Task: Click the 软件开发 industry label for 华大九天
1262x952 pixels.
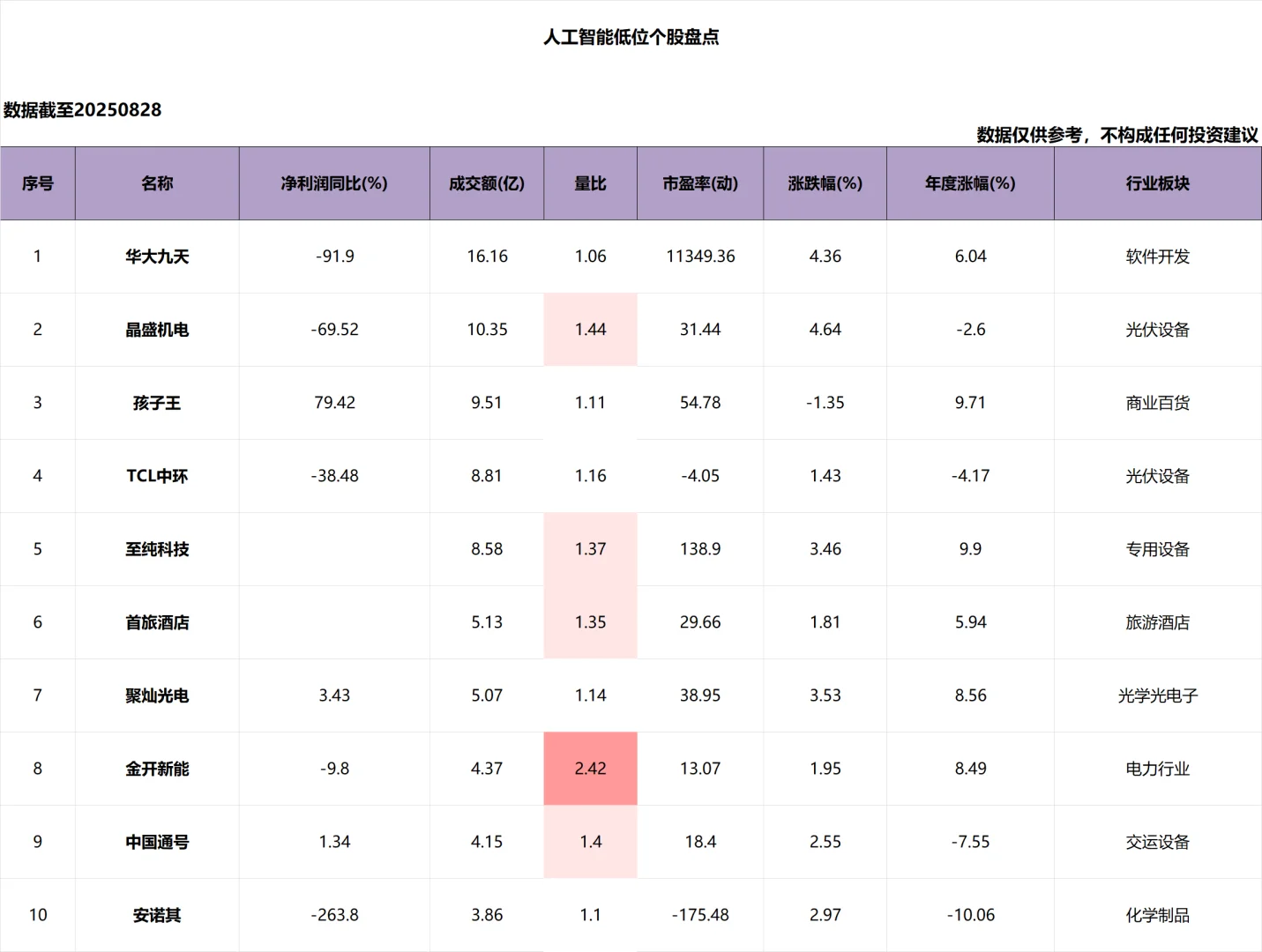Action: [x=1157, y=257]
